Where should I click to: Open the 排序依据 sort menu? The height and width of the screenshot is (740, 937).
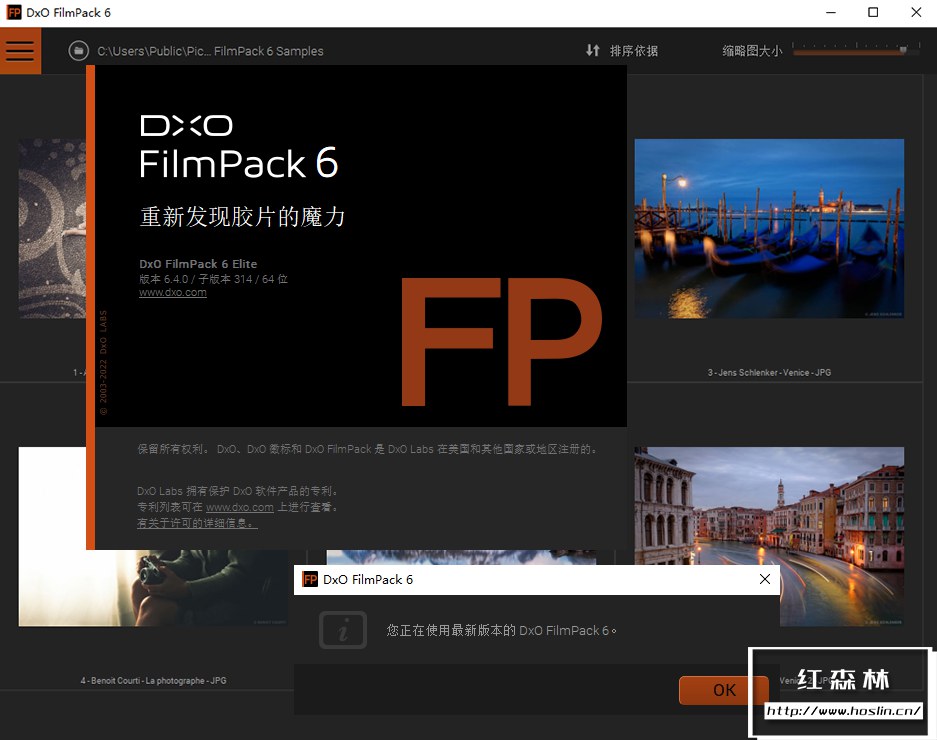click(633, 51)
